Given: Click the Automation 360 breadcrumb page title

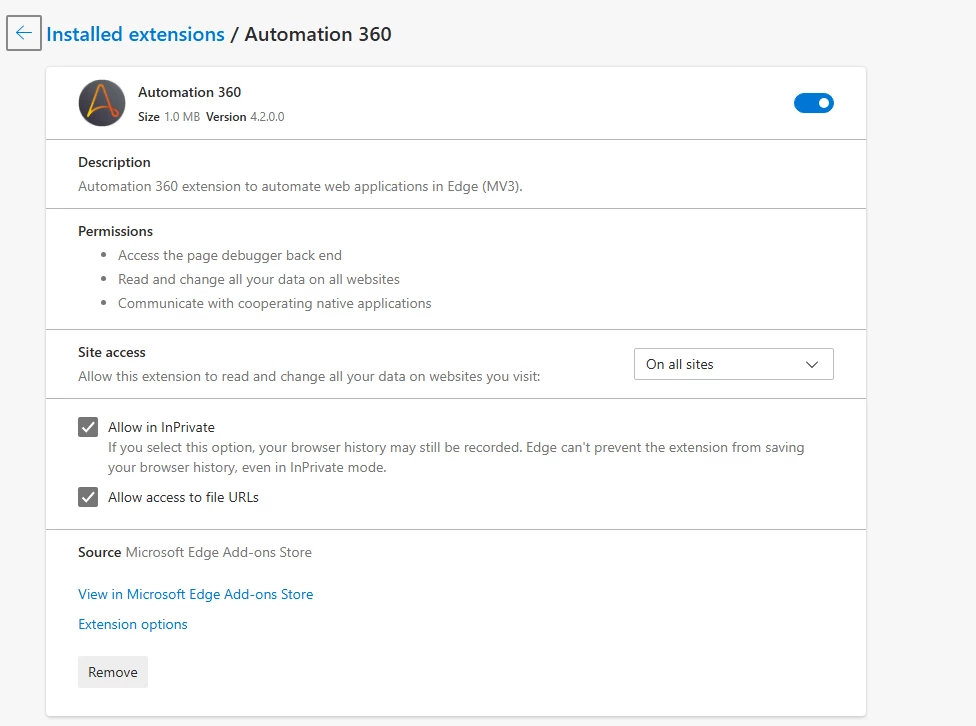Looking at the screenshot, I should pos(317,34).
